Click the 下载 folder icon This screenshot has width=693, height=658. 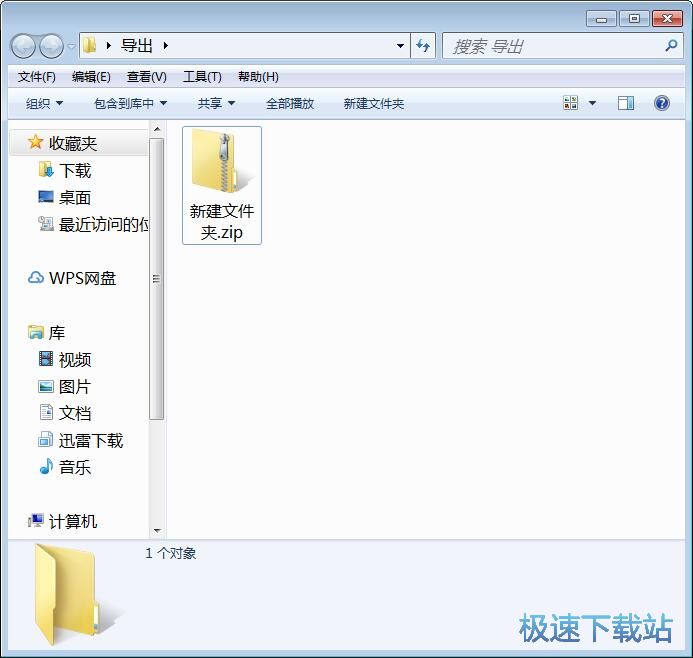pyautogui.click(x=46, y=170)
